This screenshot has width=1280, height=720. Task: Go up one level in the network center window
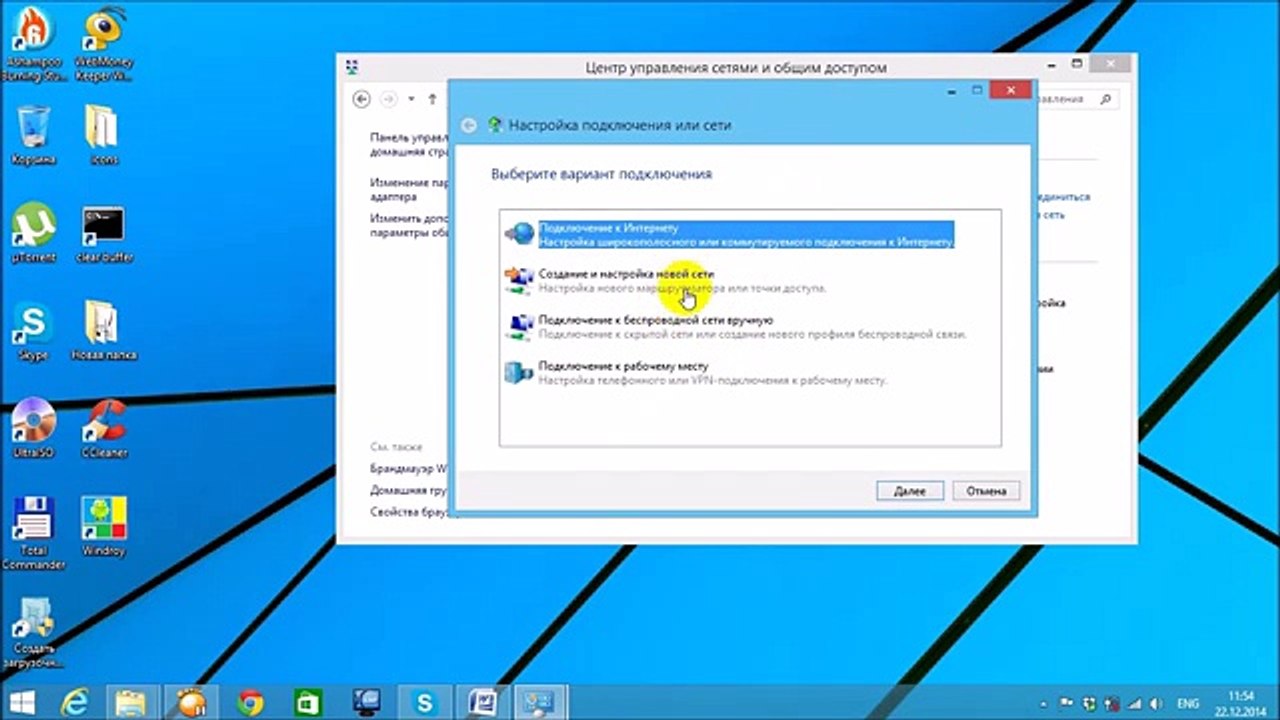tap(432, 99)
